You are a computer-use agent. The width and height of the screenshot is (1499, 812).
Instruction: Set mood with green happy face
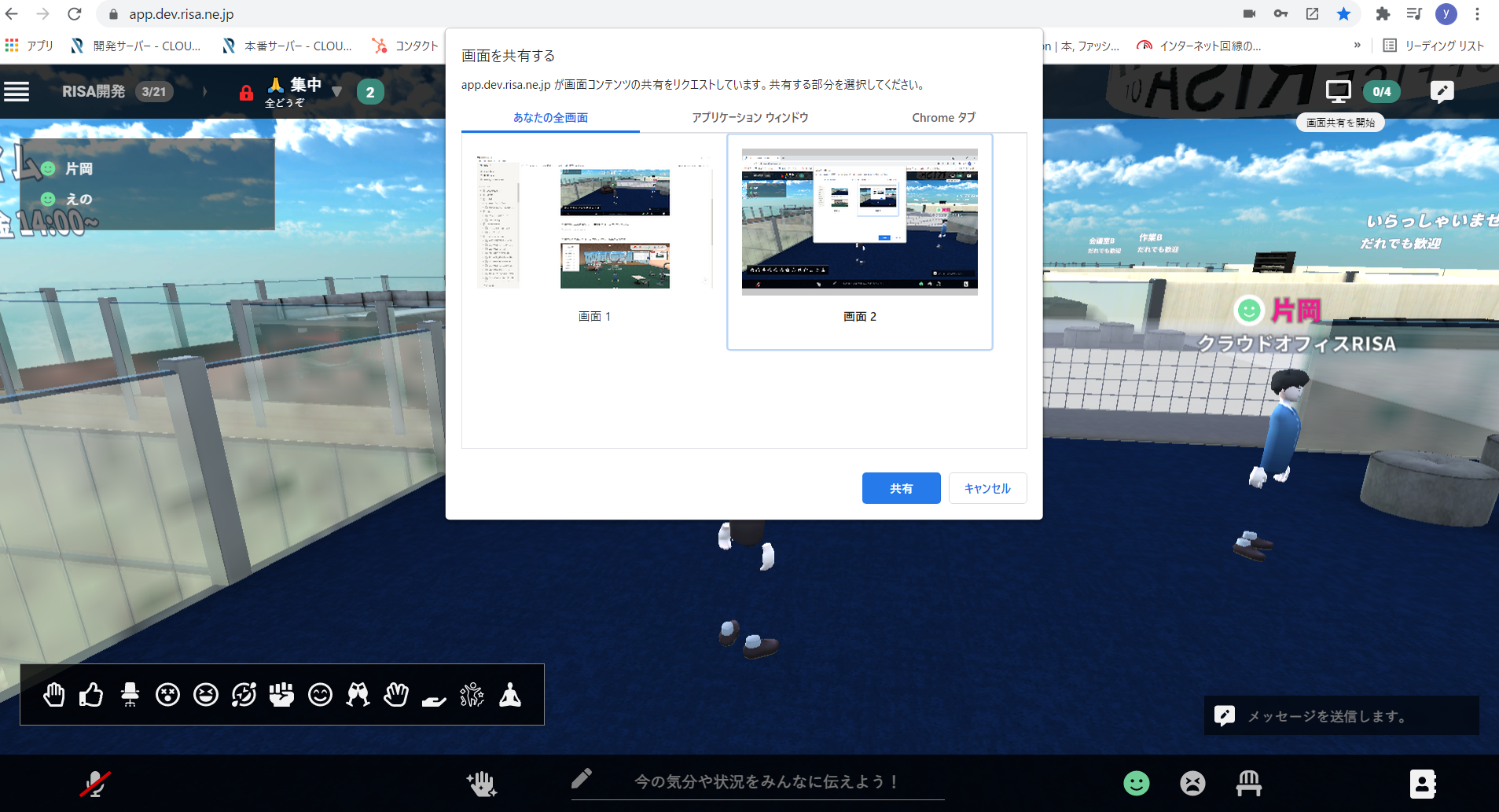point(1136,784)
